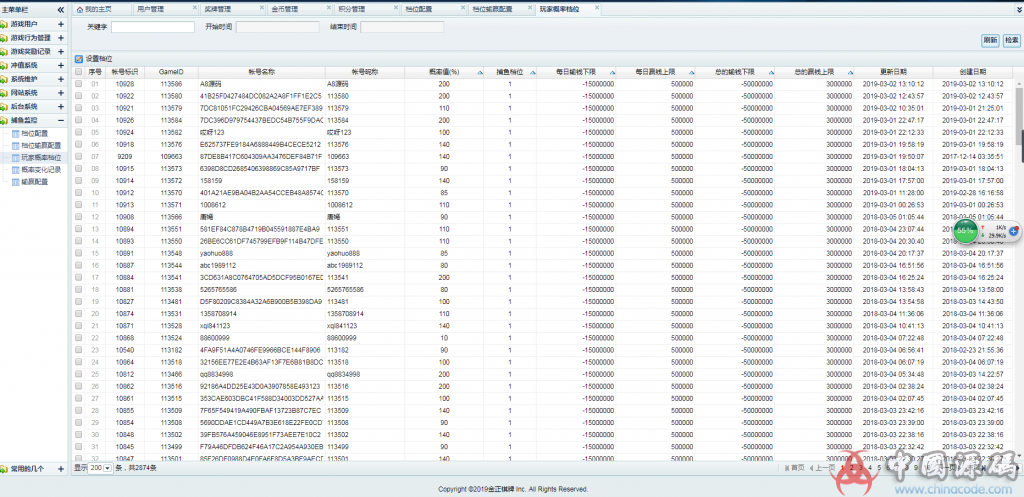Click the blue plus on the floating widget

(1014, 231)
